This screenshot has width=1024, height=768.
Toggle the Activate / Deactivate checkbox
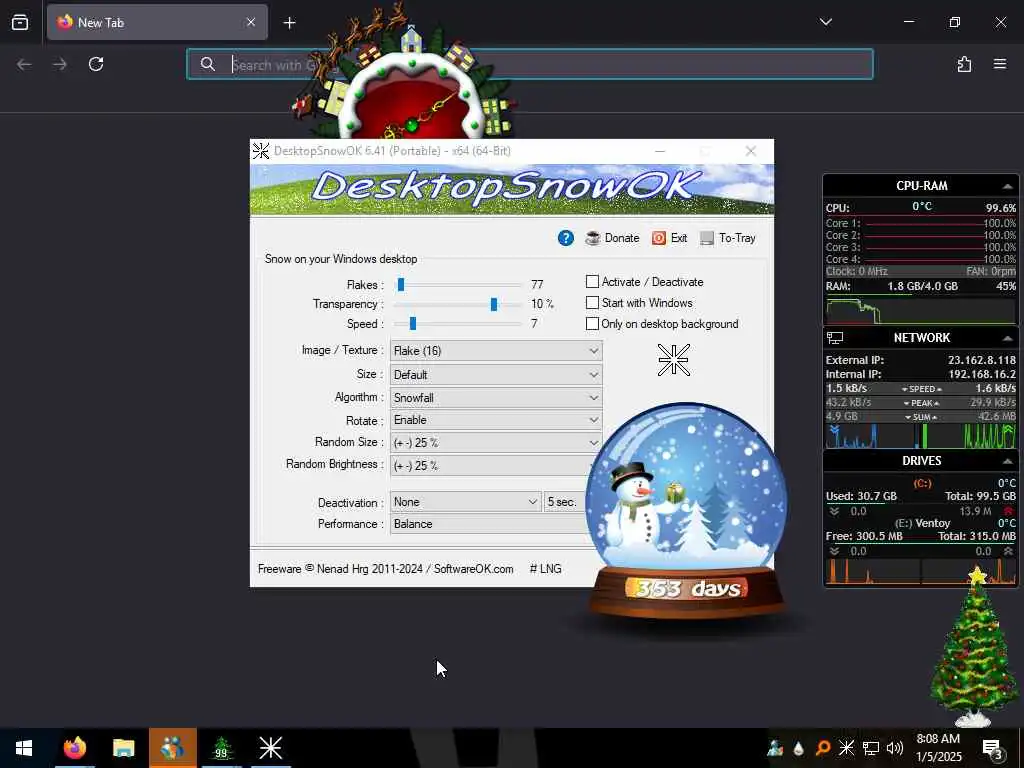click(592, 281)
